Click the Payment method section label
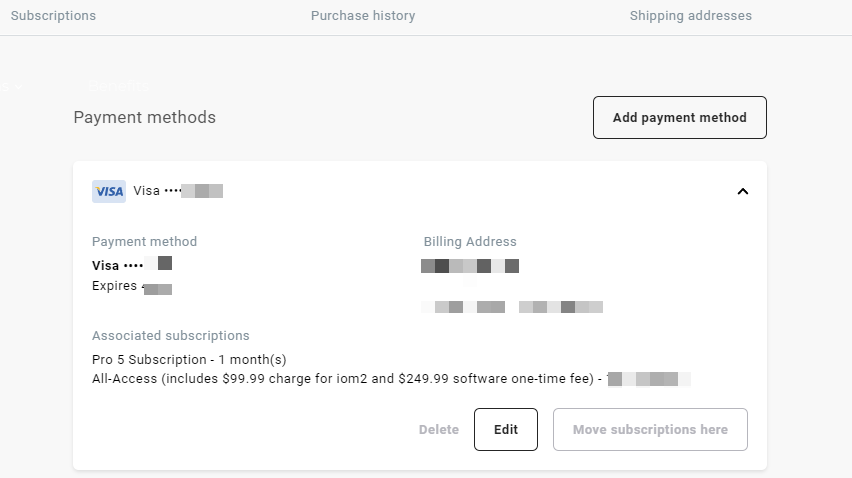The height and width of the screenshot is (478, 852). 145,242
